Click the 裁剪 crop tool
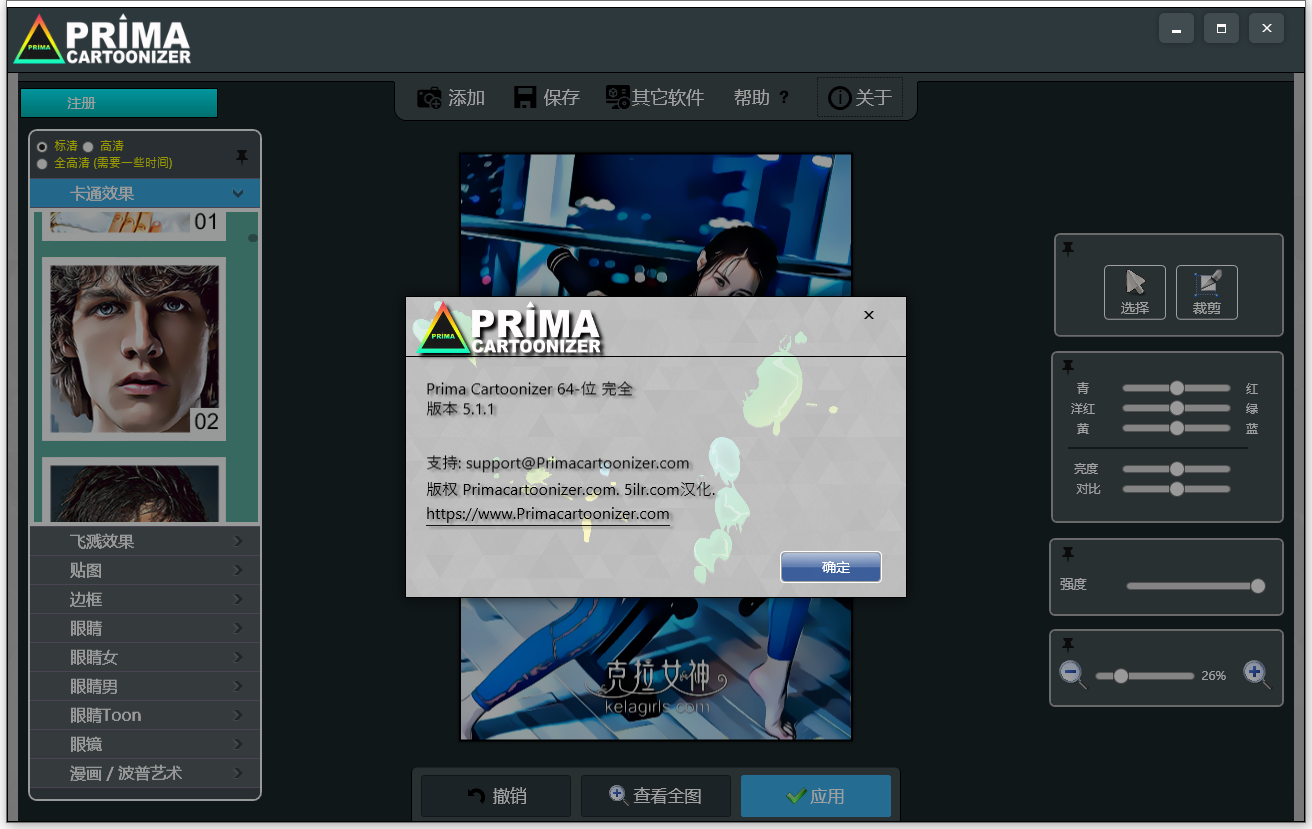1312x829 pixels. pyautogui.click(x=1207, y=292)
